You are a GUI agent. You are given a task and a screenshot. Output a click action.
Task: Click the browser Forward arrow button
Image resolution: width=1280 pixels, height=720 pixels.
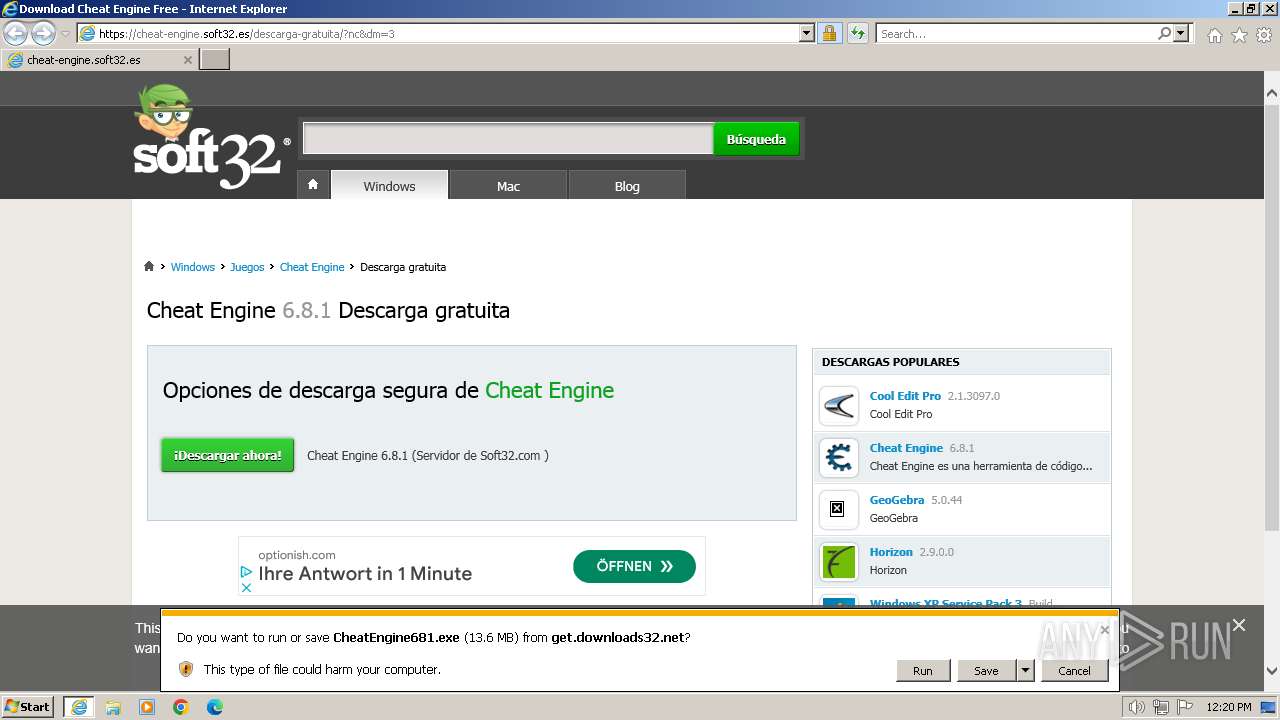(x=43, y=33)
